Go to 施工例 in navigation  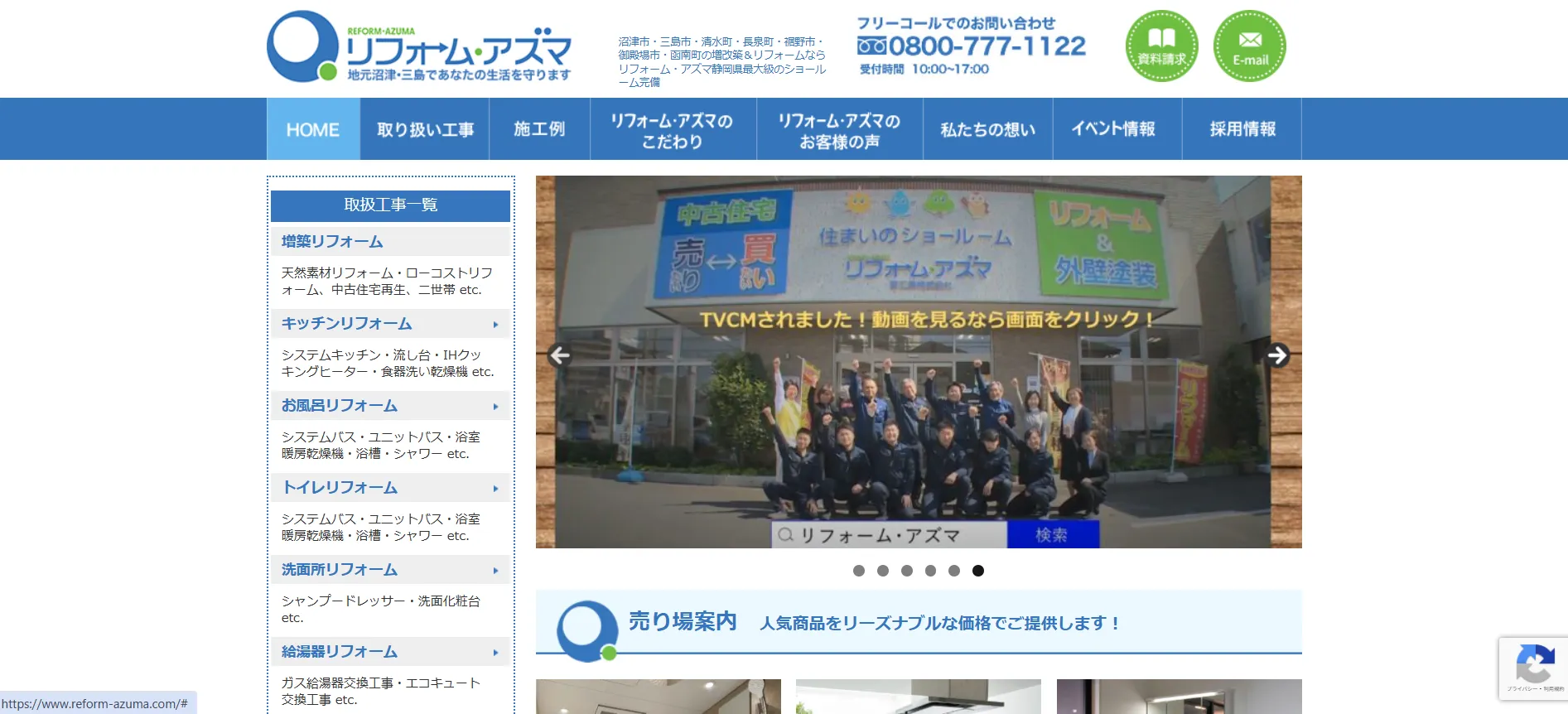tap(539, 129)
